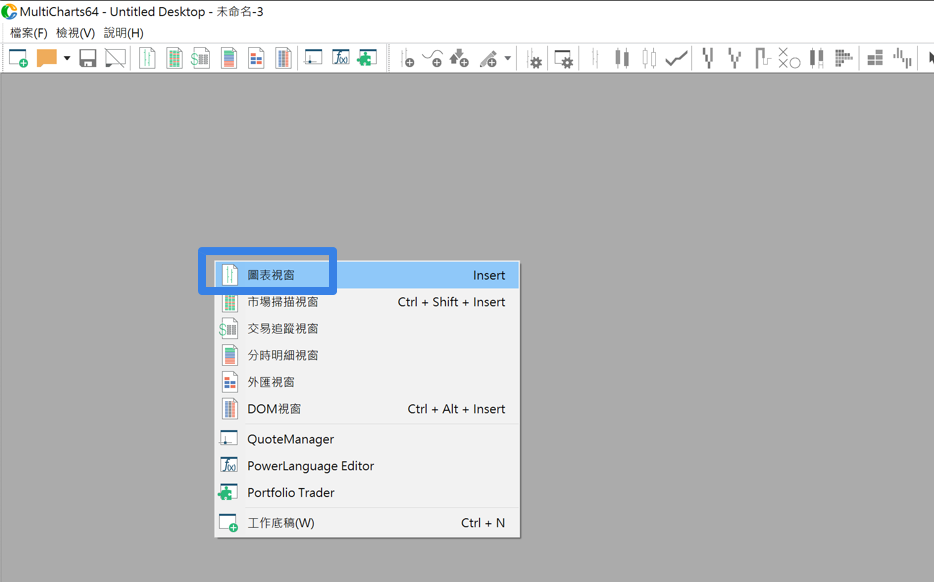Select the Heikin-Ashi candles icon with H

click(817, 58)
